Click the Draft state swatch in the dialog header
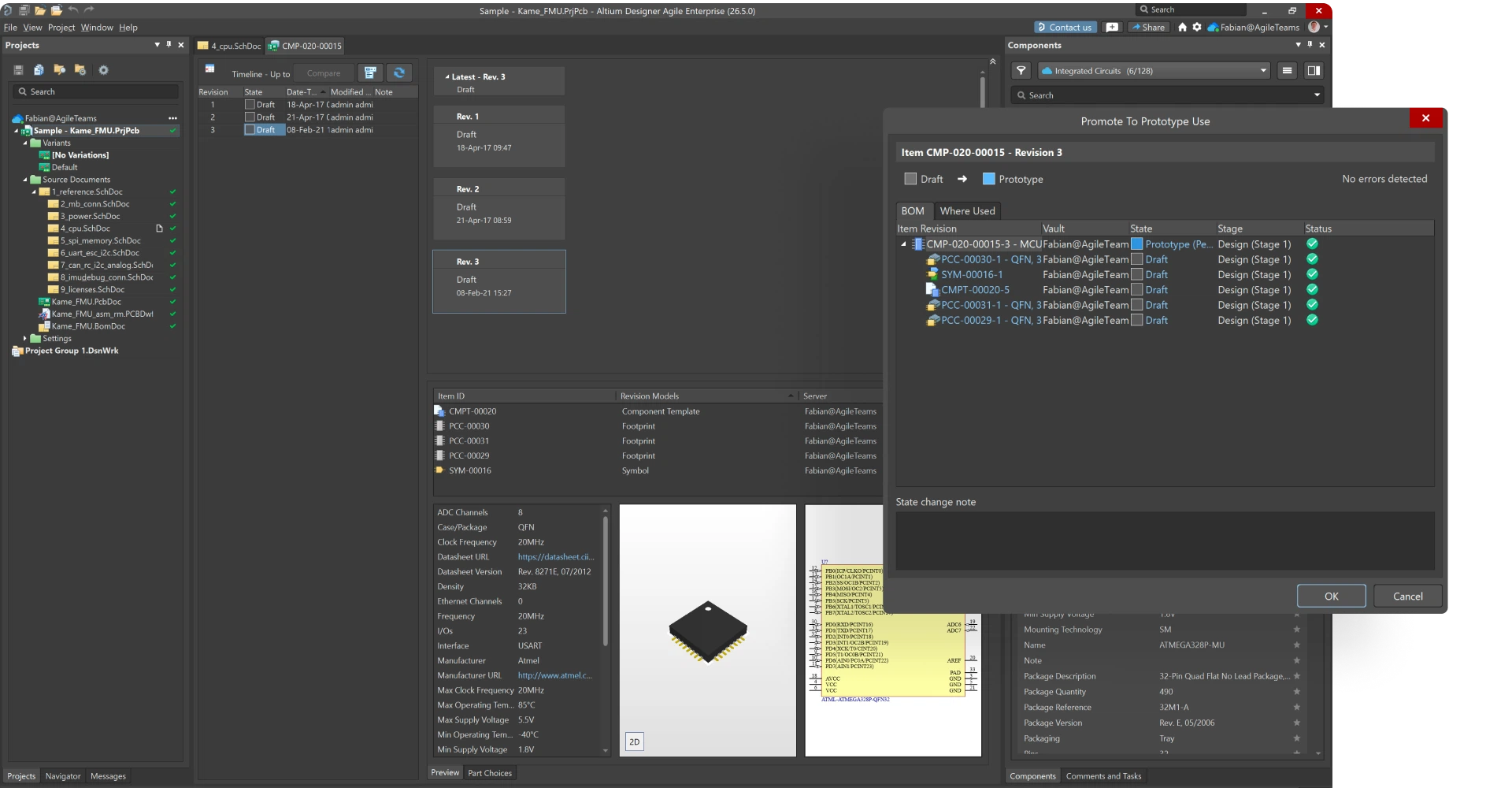The height and width of the screenshot is (788, 1512). coord(910,180)
